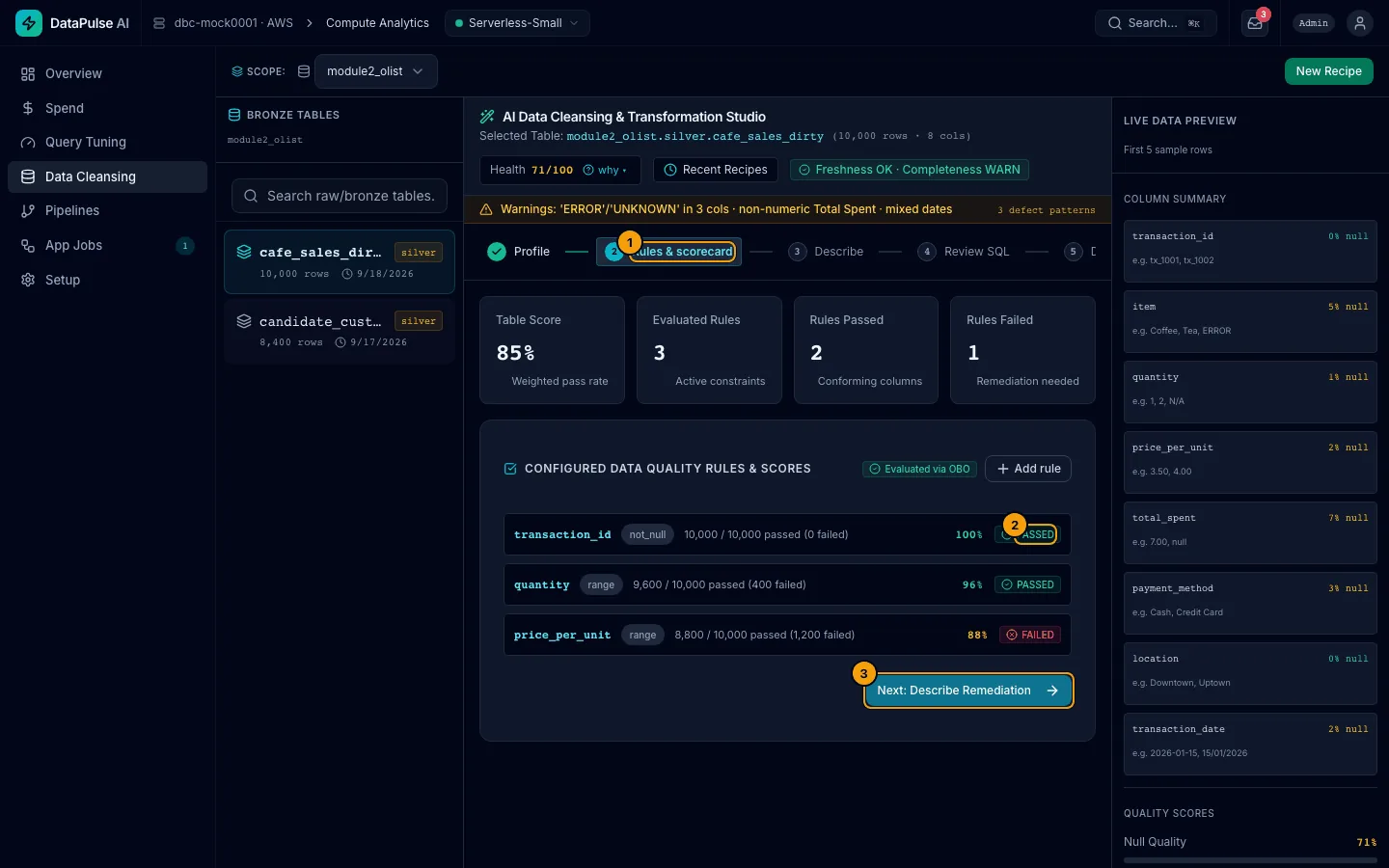
Task: Click the workspace server icon in breadcrumb
Action: coord(159,23)
